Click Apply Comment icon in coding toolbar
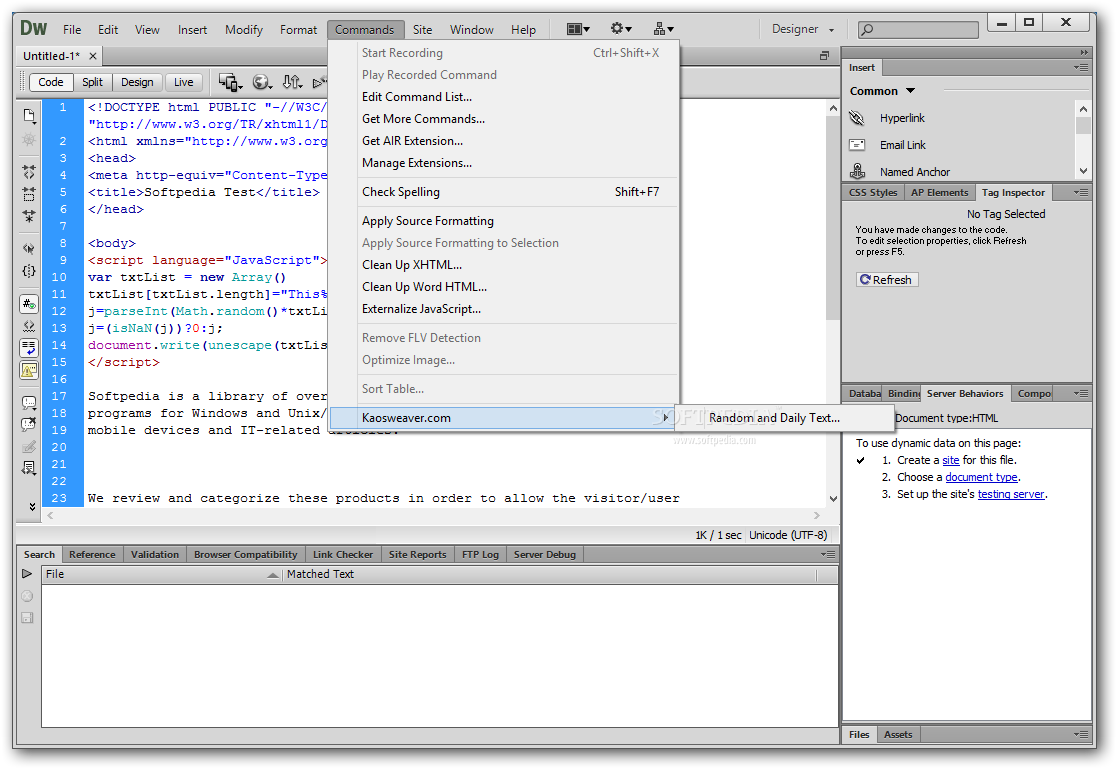 pyautogui.click(x=28, y=403)
